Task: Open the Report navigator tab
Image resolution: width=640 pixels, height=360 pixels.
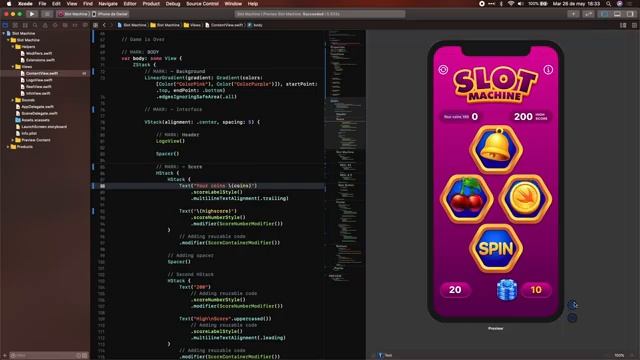Action: tap(84, 25)
